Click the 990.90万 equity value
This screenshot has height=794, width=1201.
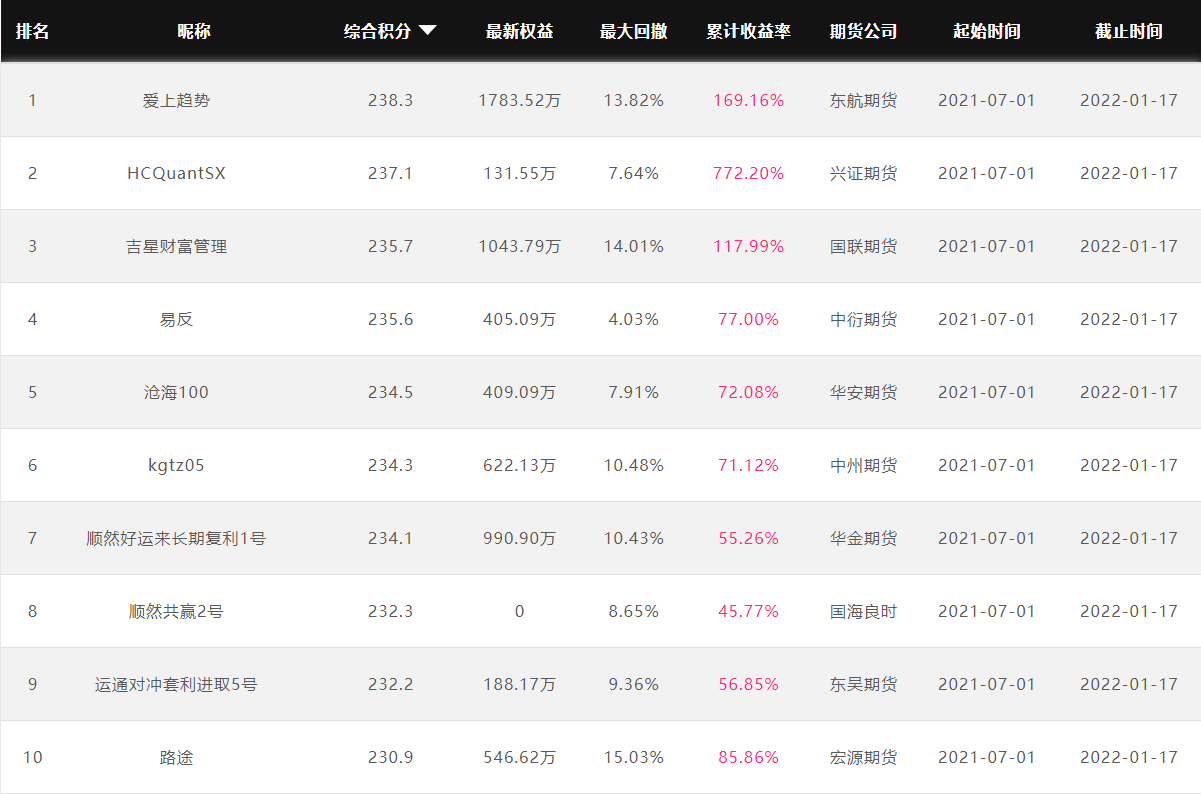click(519, 538)
